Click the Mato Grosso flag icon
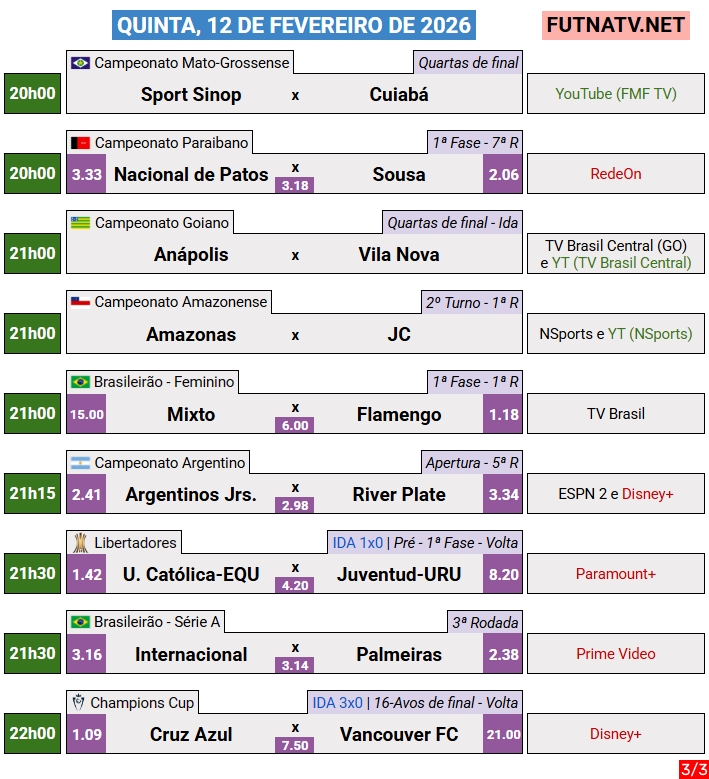This screenshot has height=779, width=709. click(80, 63)
